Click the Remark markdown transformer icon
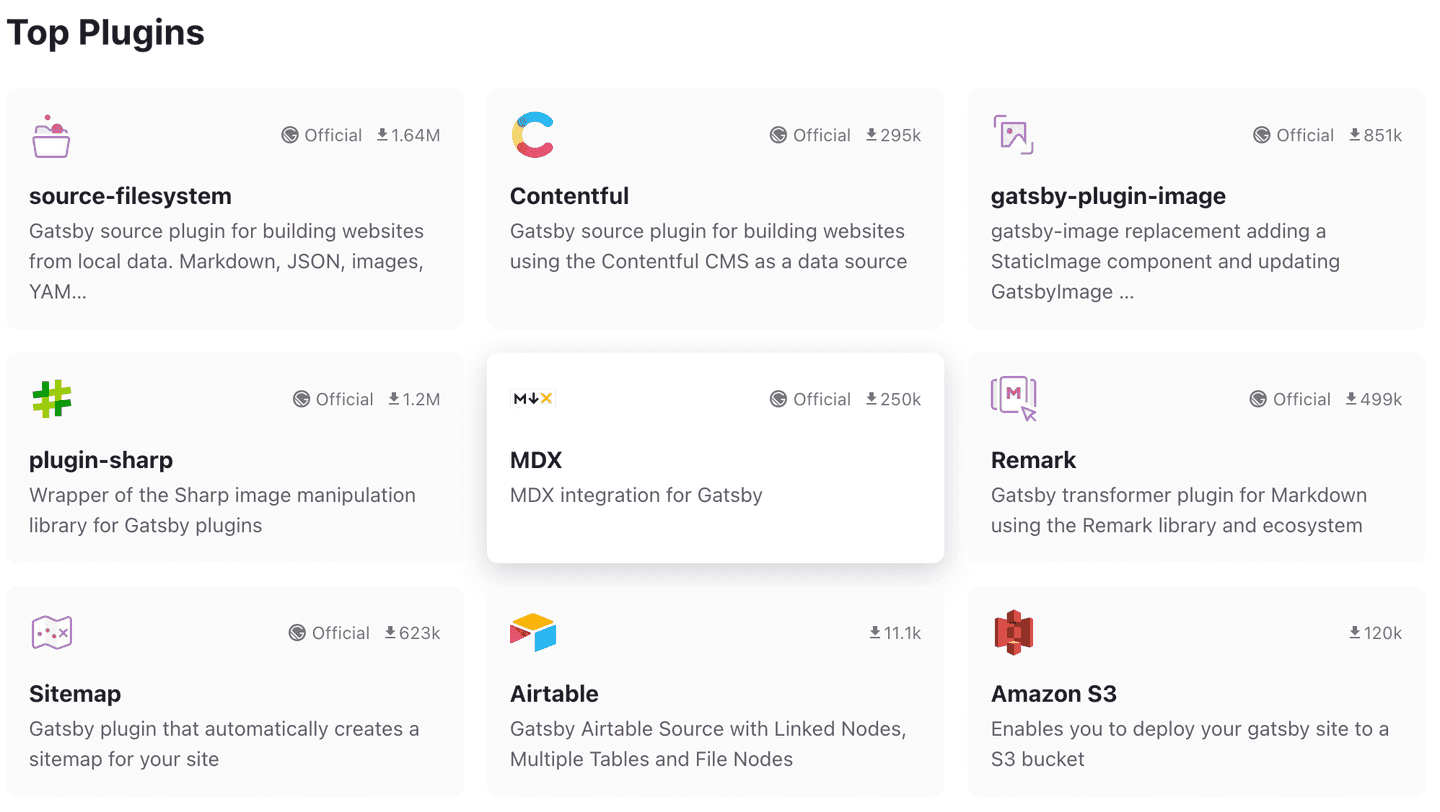 click(1013, 398)
